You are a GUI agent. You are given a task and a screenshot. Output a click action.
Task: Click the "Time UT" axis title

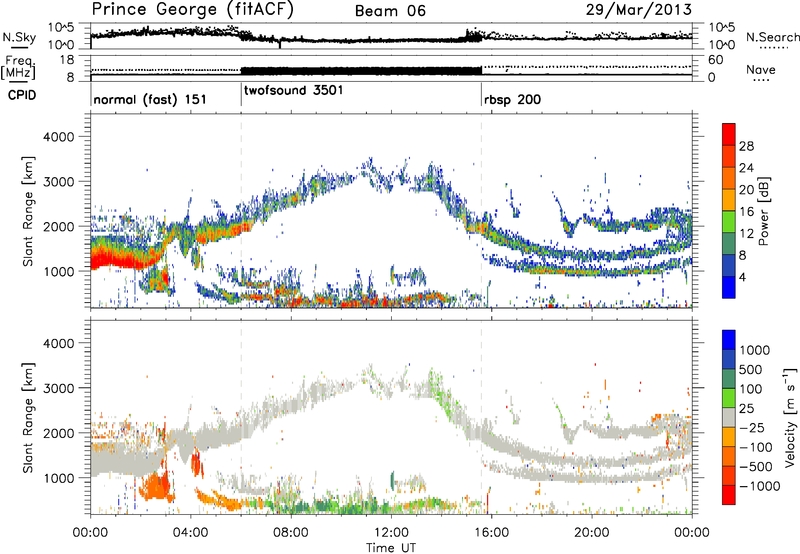pyautogui.click(x=391, y=548)
